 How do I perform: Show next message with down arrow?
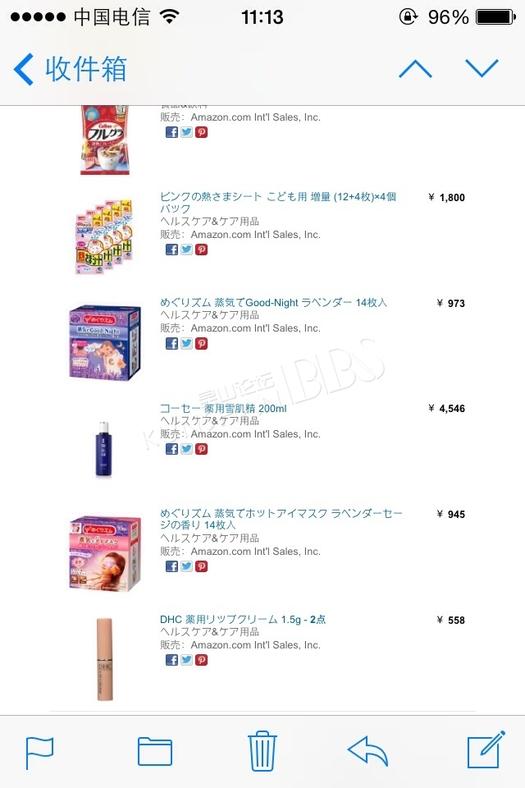click(481, 68)
